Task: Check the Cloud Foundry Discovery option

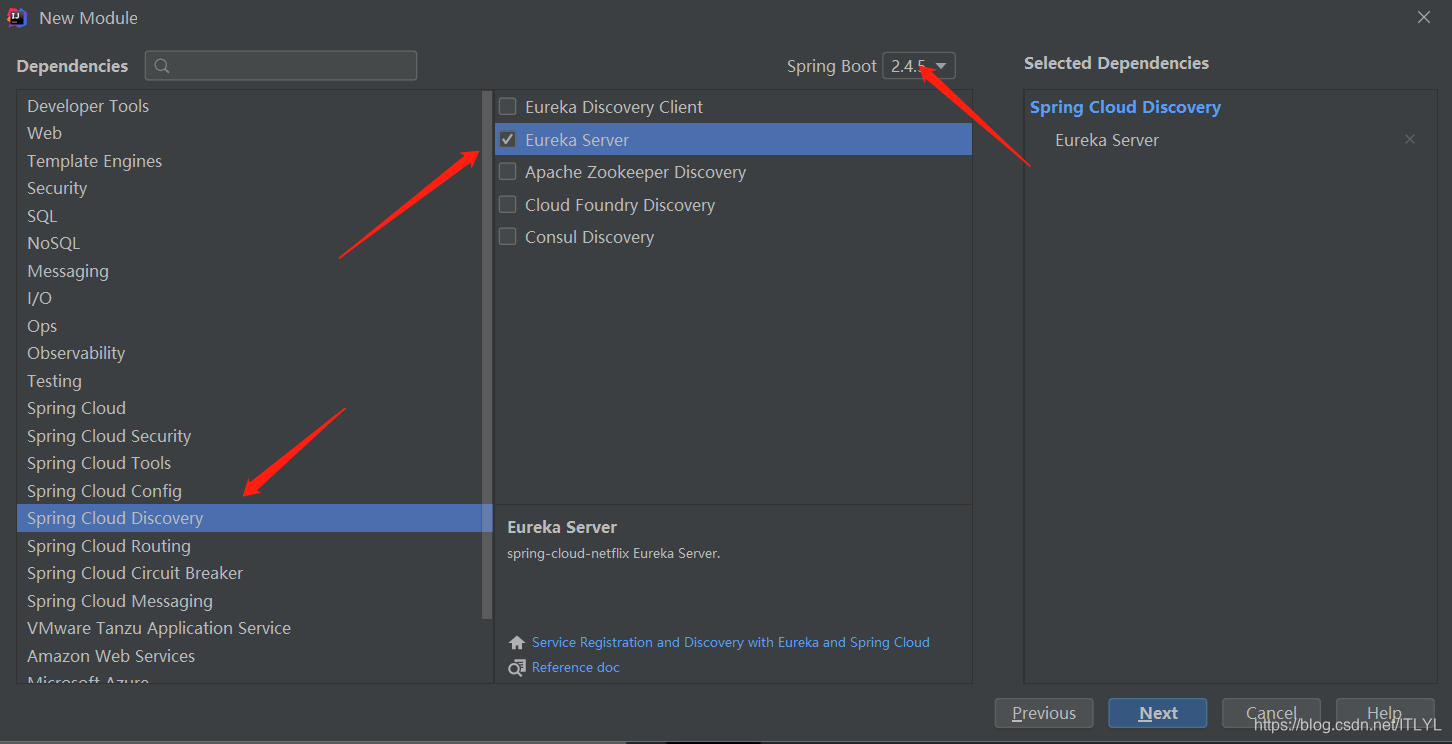Action: point(508,204)
